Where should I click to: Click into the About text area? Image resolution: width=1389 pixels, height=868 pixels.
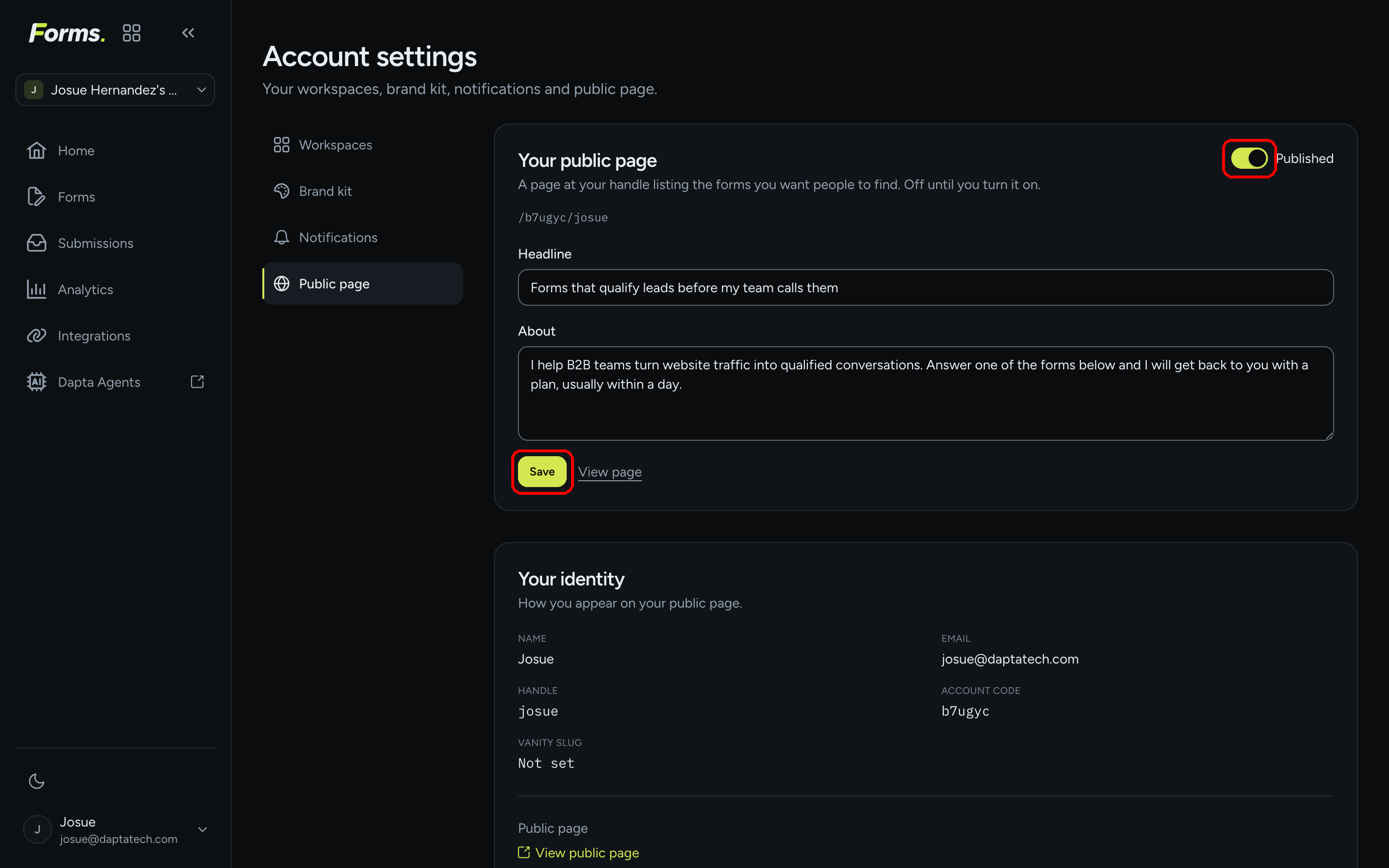(925, 393)
